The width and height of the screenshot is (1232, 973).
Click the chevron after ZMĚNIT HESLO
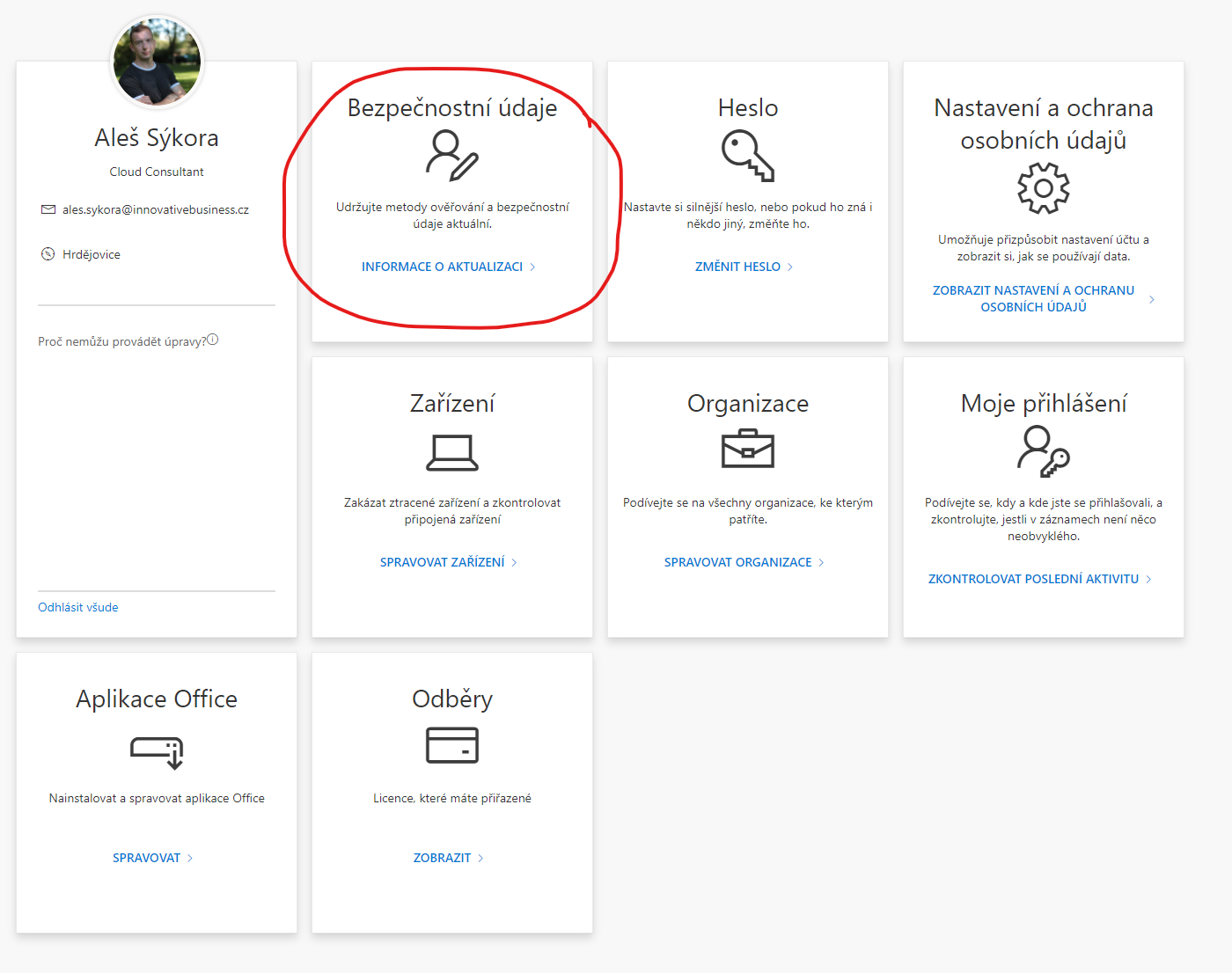790,267
